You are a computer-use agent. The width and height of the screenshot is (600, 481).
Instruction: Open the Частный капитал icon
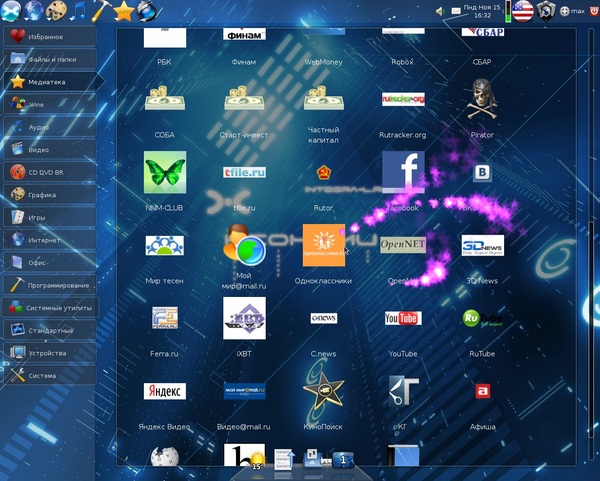pos(323,98)
